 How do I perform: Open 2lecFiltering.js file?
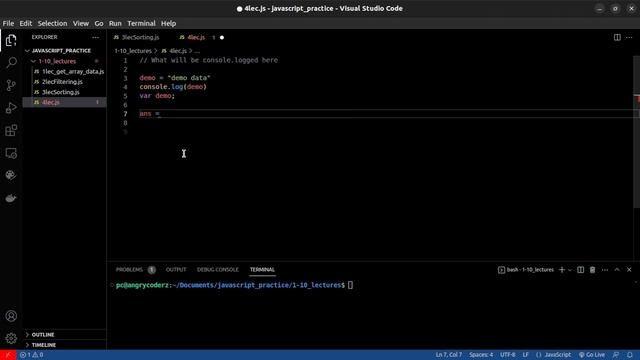point(62,82)
